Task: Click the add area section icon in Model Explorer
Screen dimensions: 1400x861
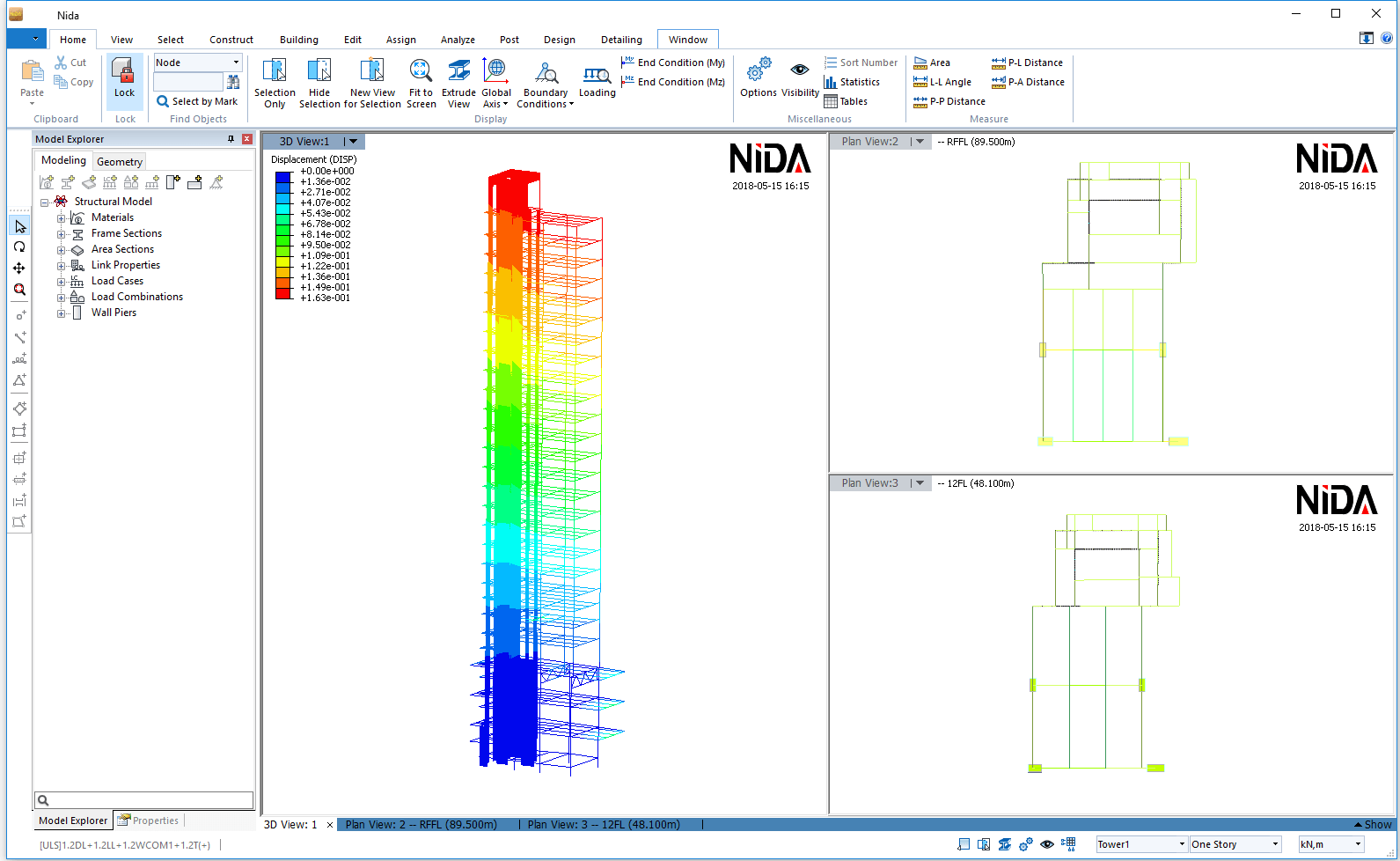Action: tap(89, 182)
